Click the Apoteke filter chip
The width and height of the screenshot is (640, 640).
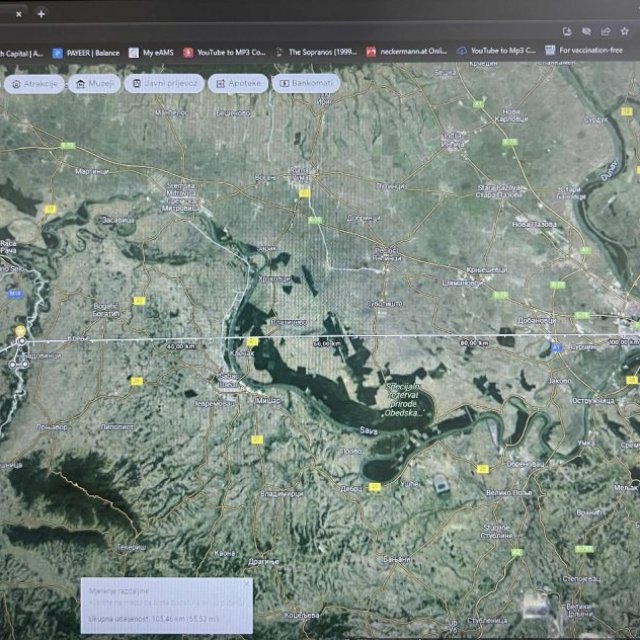click(x=238, y=83)
